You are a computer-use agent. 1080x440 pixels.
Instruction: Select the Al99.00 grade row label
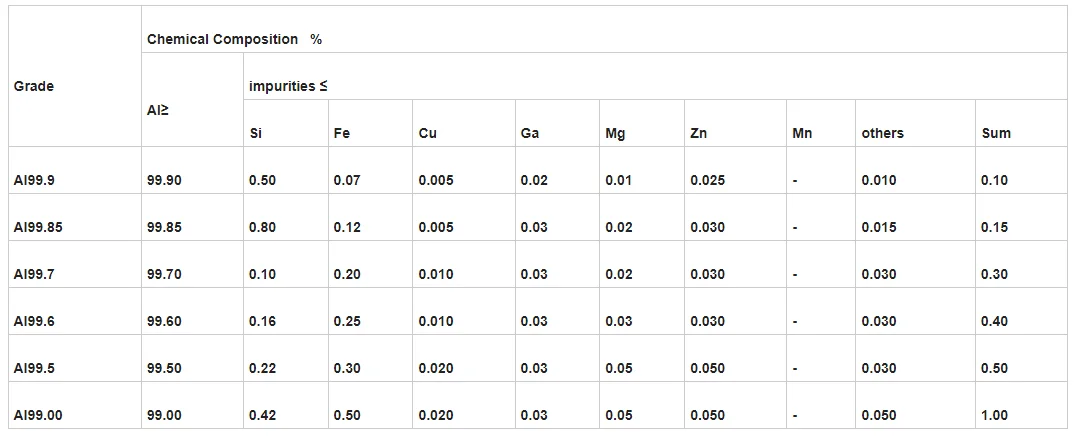click(38, 415)
